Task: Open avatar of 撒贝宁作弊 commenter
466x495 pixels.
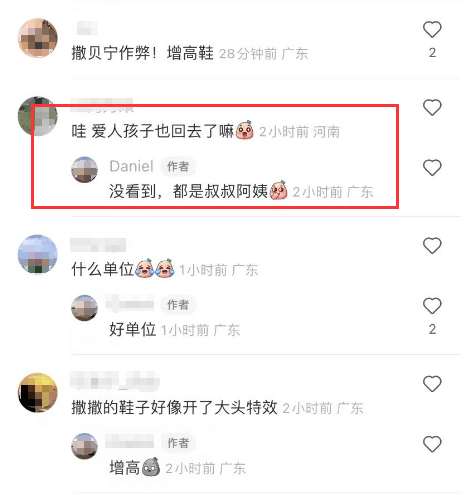Action: point(37,38)
